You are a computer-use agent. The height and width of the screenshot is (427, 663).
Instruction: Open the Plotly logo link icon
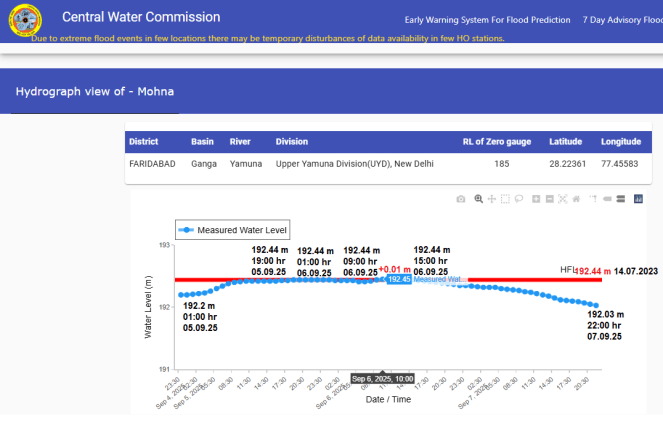(638, 199)
